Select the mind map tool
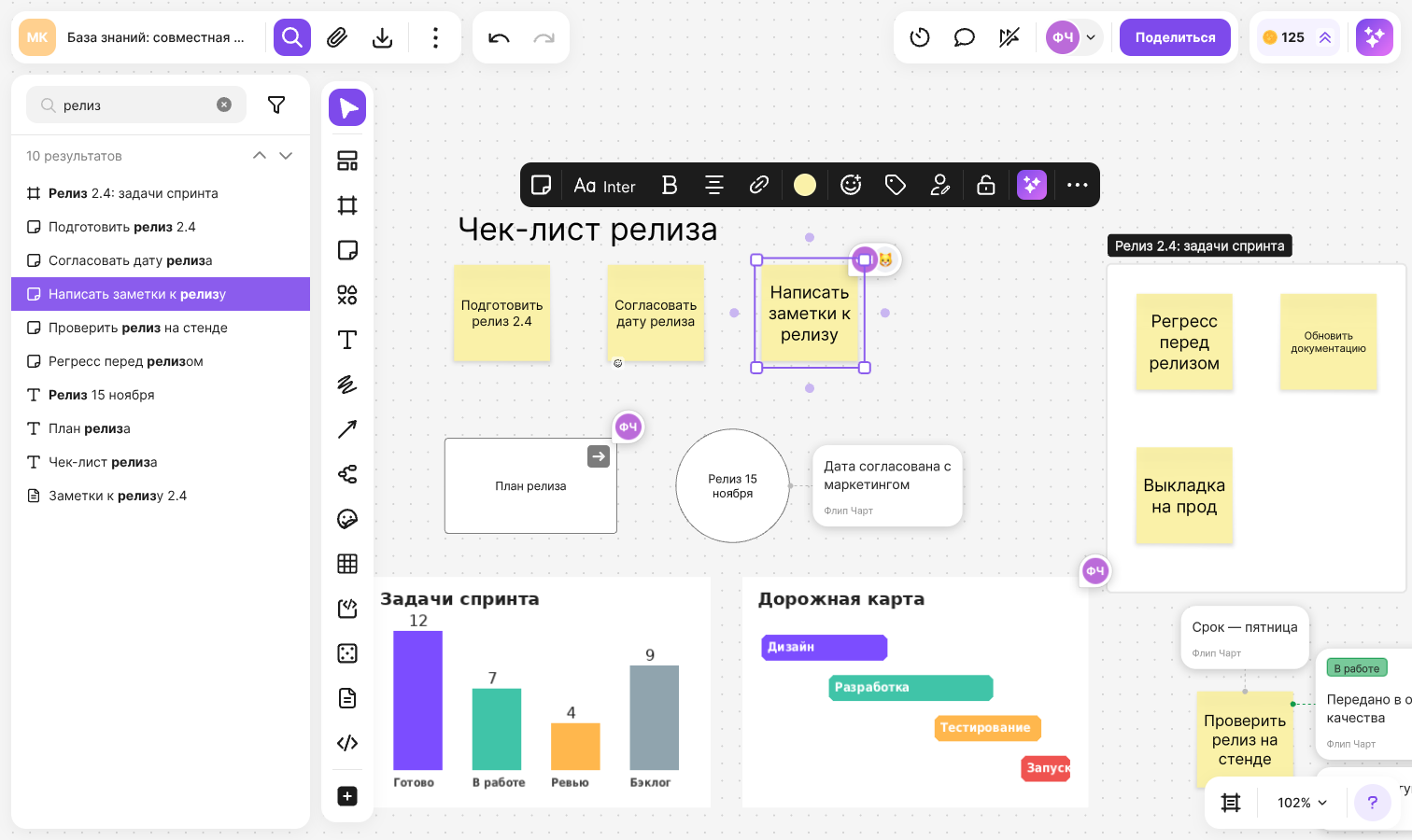This screenshot has width=1412, height=840. 347,474
